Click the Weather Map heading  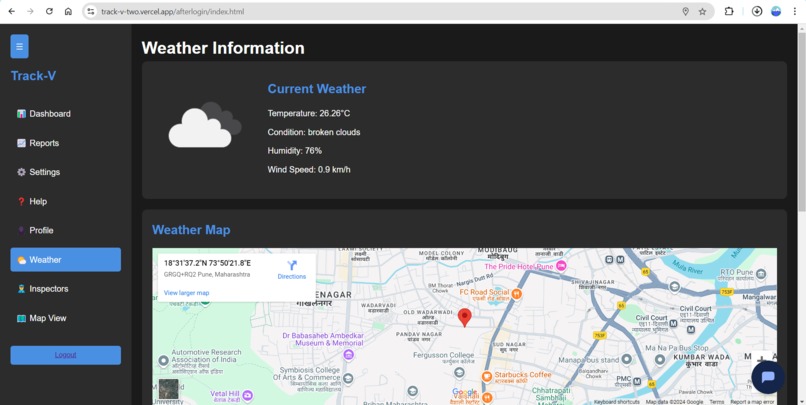pos(191,230)
